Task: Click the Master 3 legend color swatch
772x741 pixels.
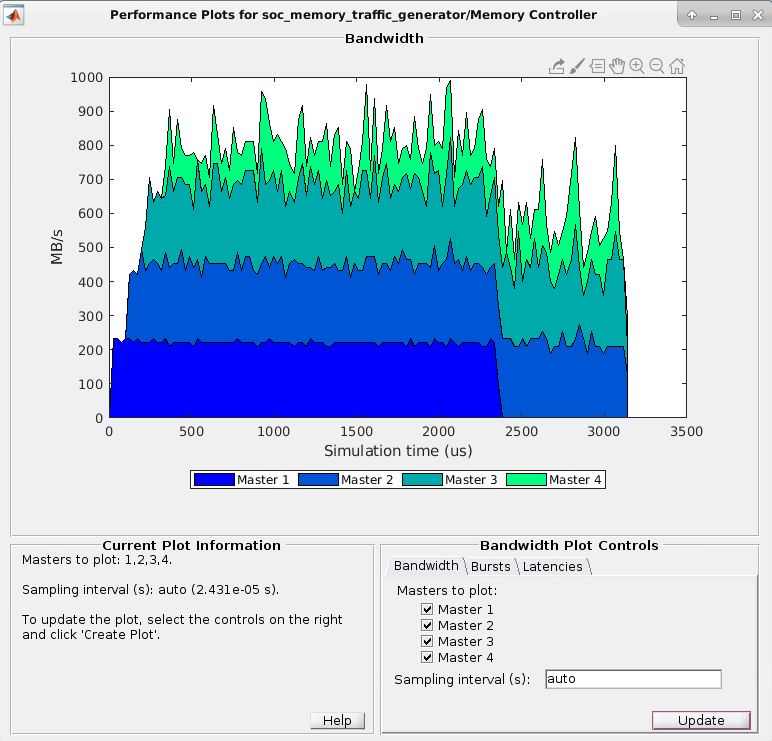Action: coord(422,480)
